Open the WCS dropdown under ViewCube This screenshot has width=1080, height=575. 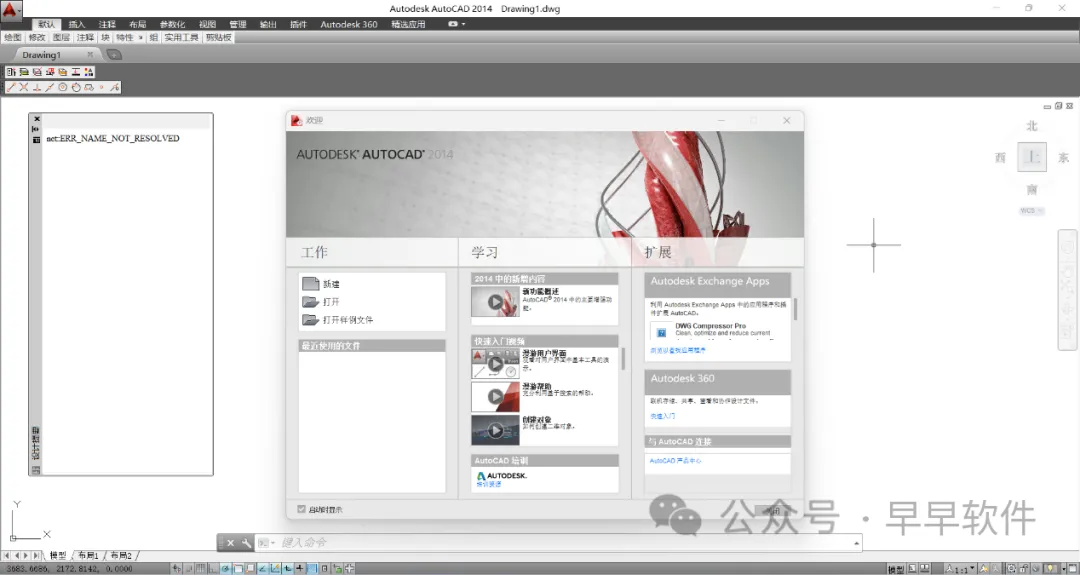[x=1031, y=211]
